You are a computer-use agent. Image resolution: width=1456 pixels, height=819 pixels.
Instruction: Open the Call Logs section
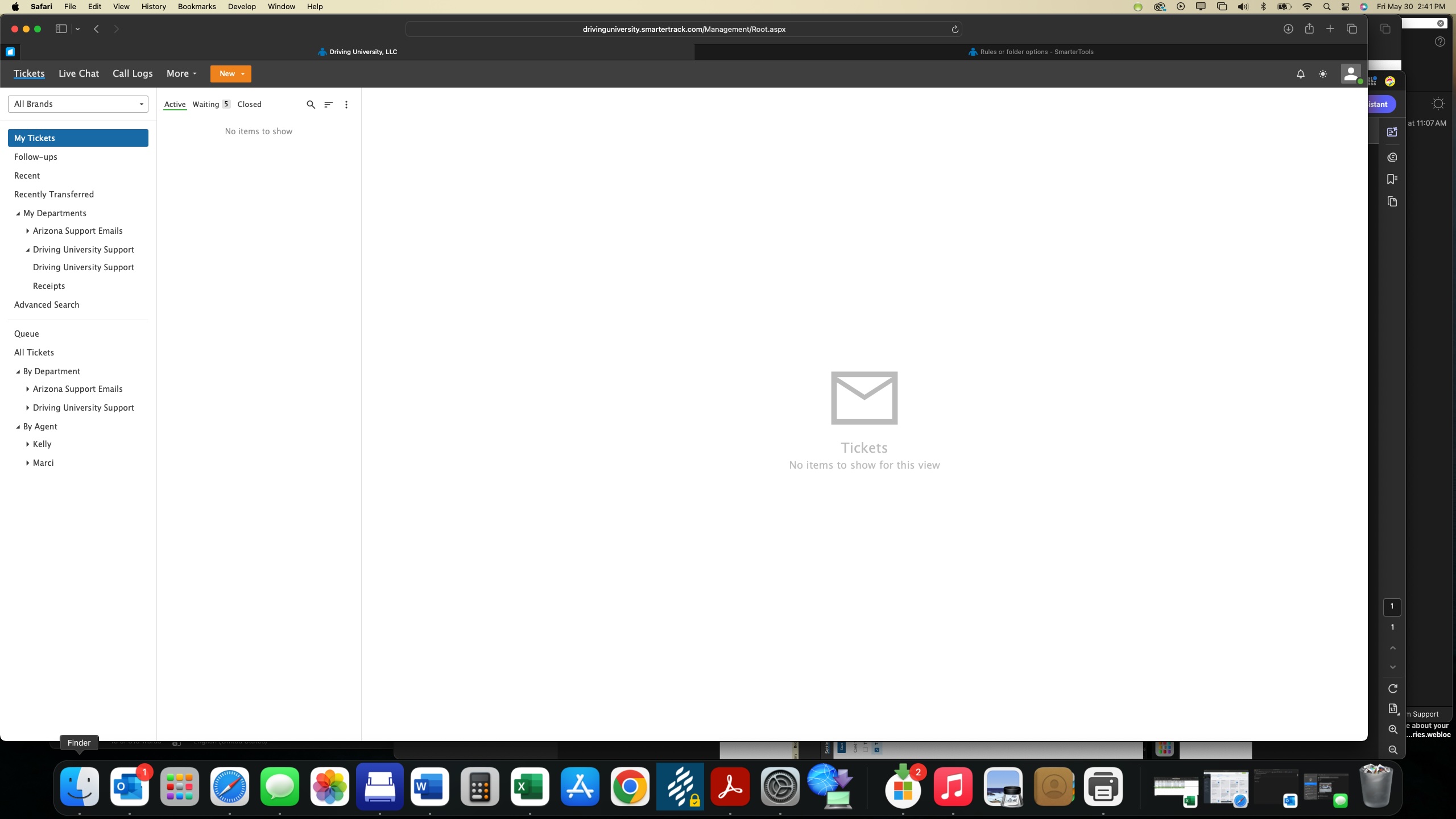tap(133, 74)
